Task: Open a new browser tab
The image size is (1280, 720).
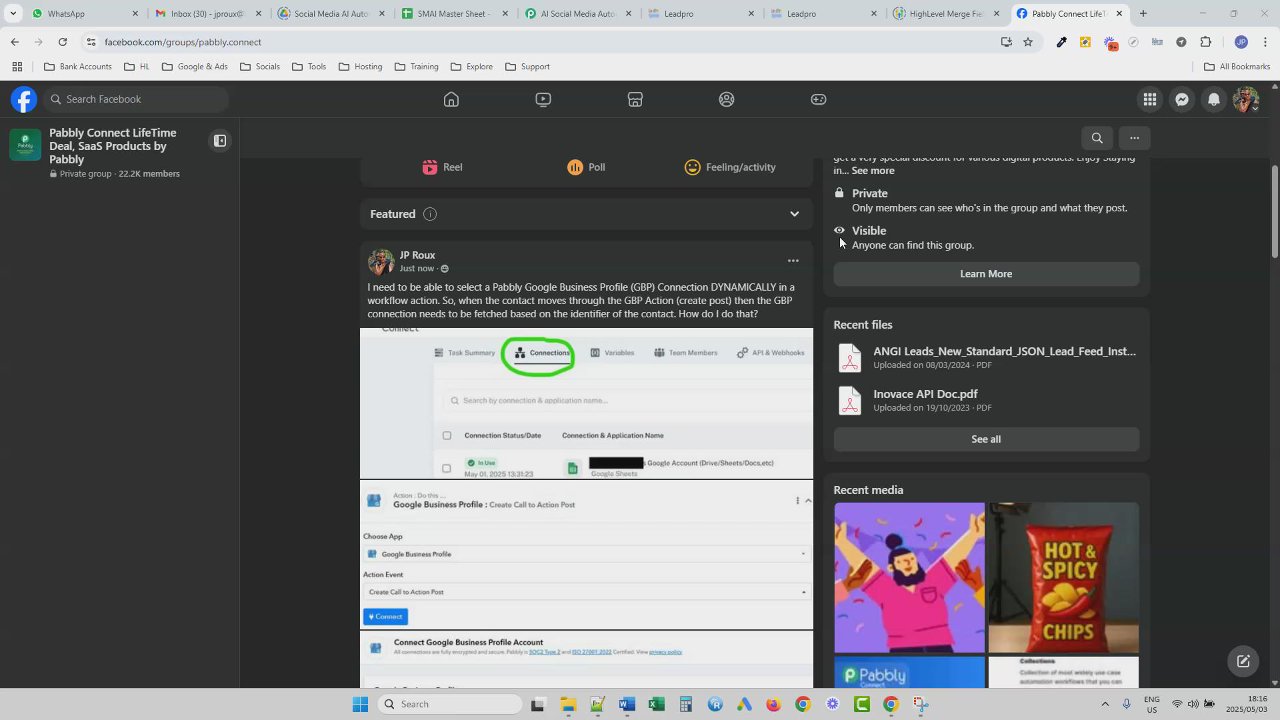Action: coord(1143,14)
